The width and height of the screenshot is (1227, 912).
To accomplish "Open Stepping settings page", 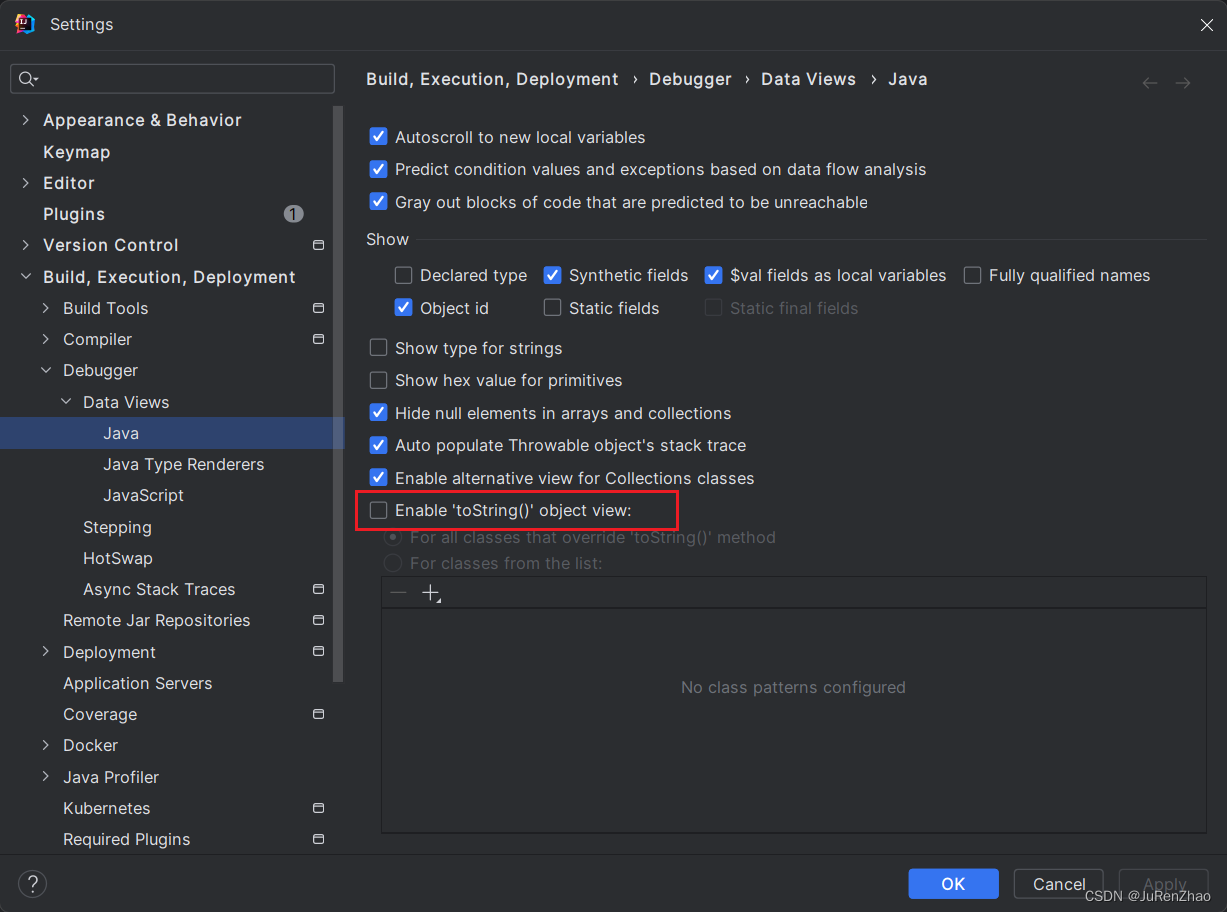I will [x=117, y=527].
